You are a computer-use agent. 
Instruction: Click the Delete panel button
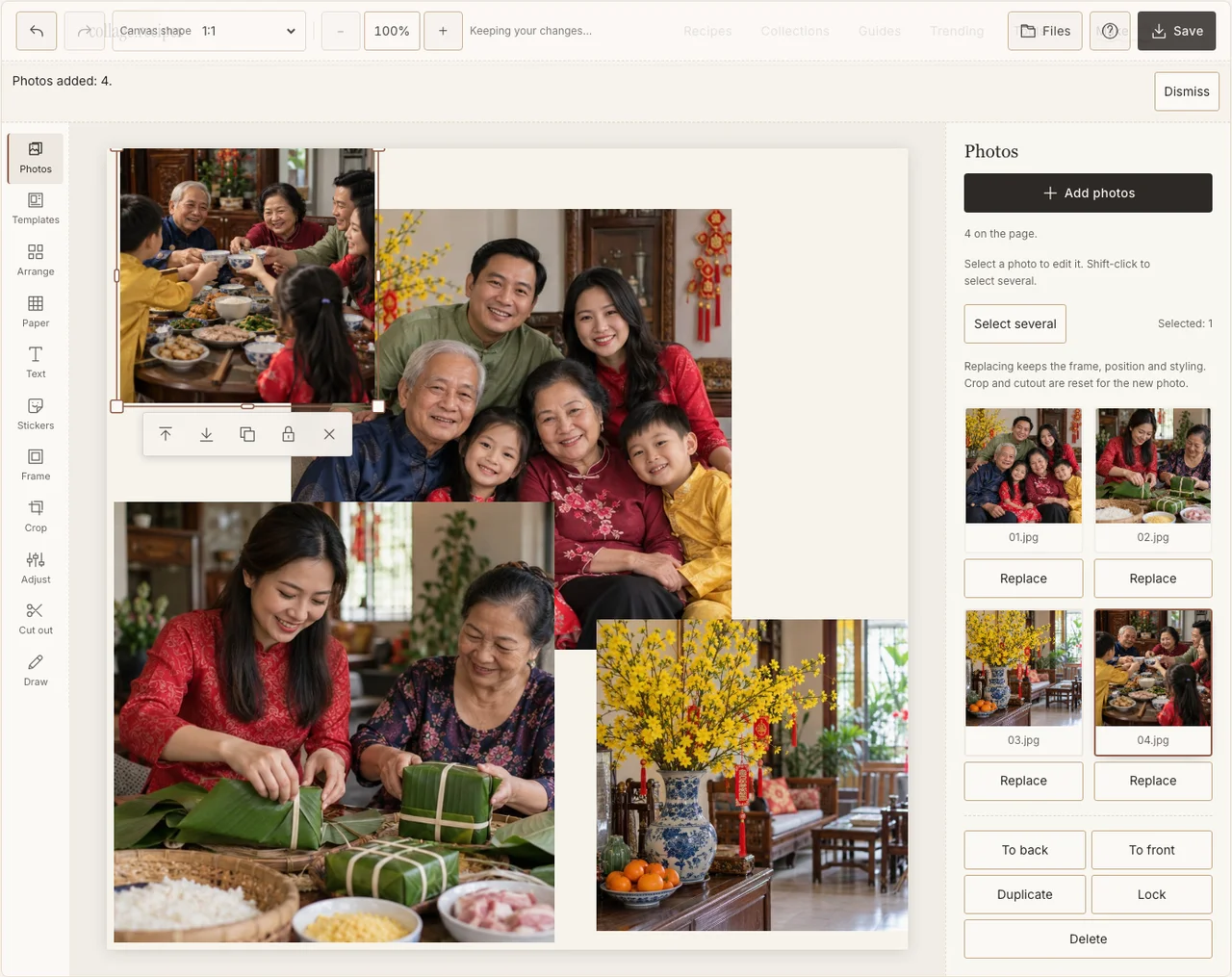(x=1088, y=938)
